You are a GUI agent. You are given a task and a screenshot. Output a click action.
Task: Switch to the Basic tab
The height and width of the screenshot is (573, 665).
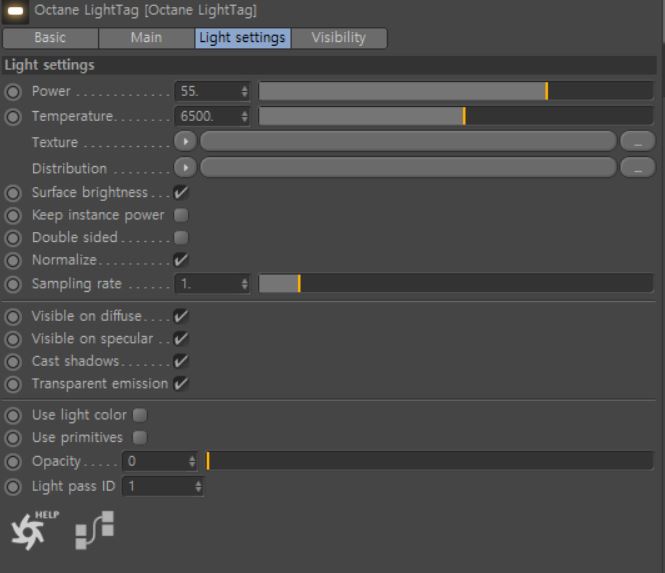50,38
